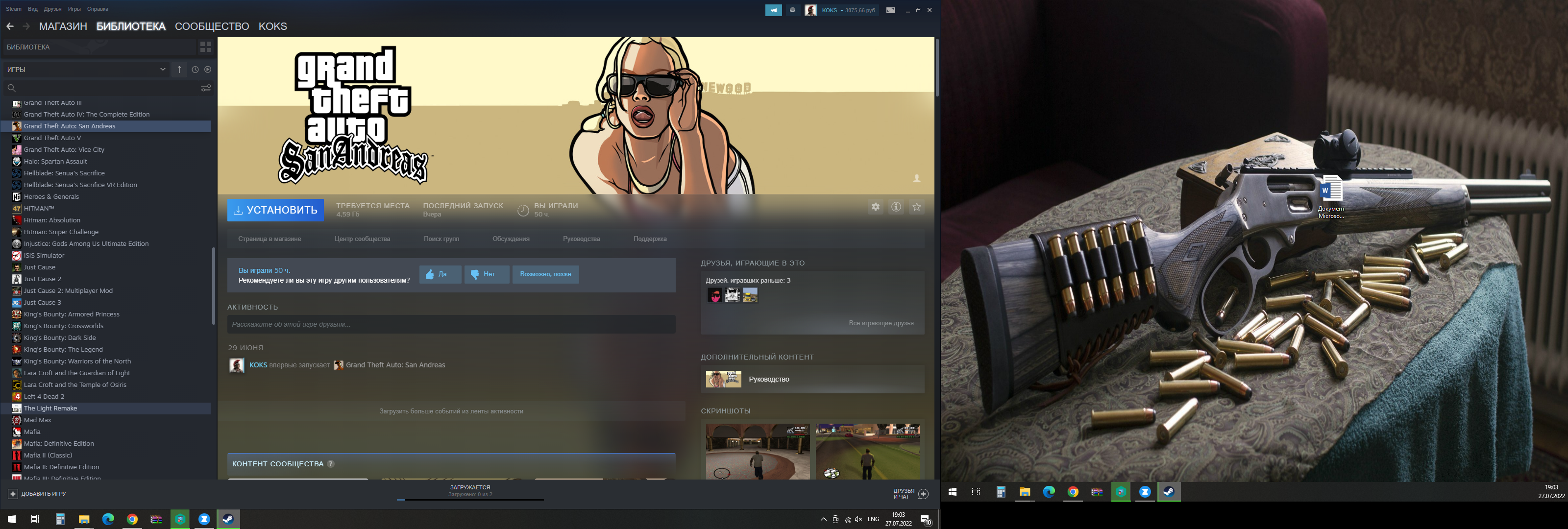1568x529 pixels.
Task: Go back with the left arrow
Action: coord(10,26)
